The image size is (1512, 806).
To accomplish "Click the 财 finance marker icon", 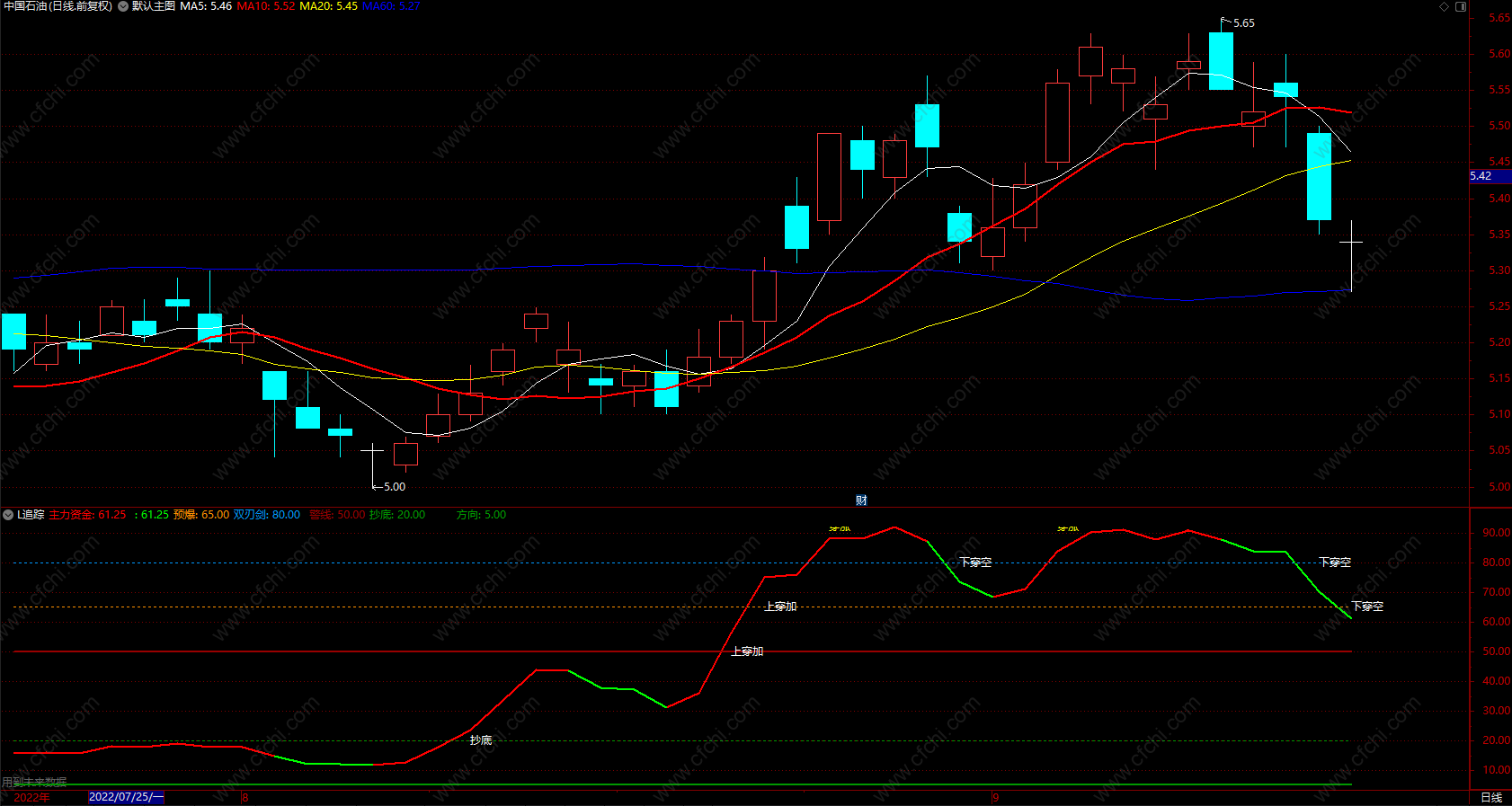I will click(x=861, y=500).
